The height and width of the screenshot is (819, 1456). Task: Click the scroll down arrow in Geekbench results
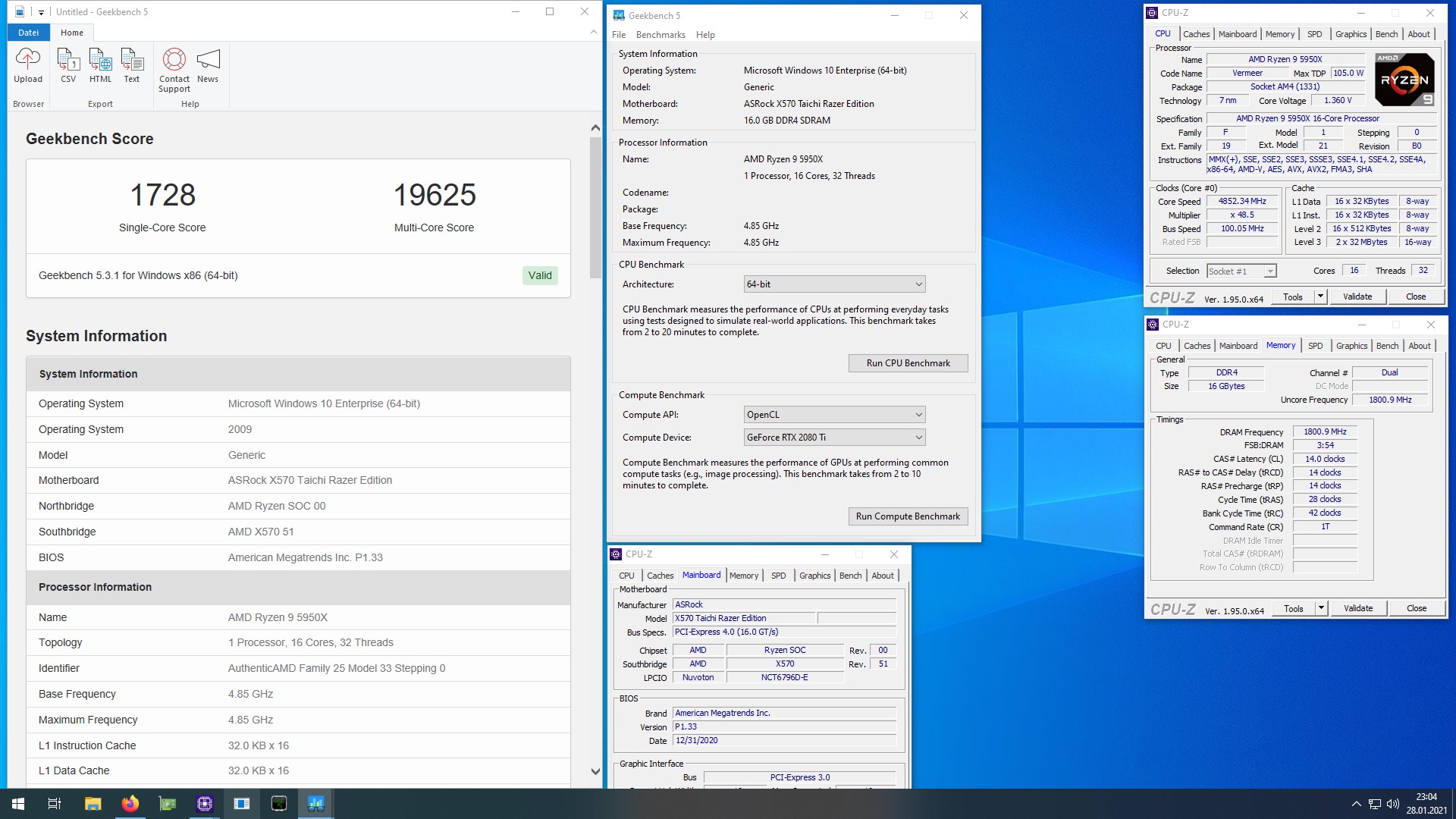click(595, 771)
